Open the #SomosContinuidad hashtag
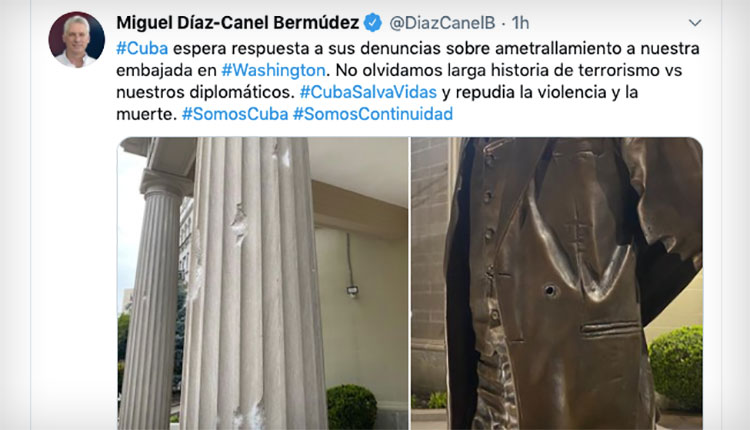This screenshot has width=750, height=430. tap(373, 114)
